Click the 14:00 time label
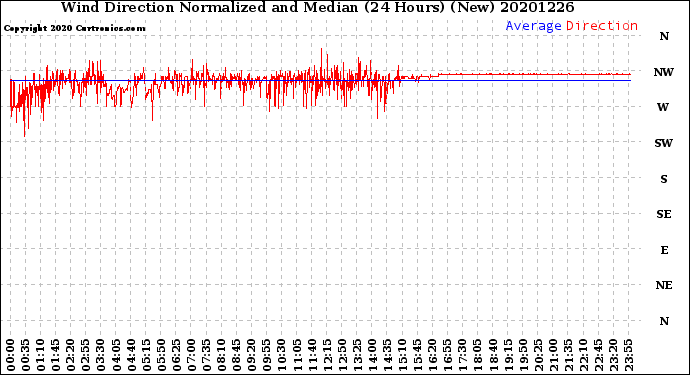 [371, 355]
